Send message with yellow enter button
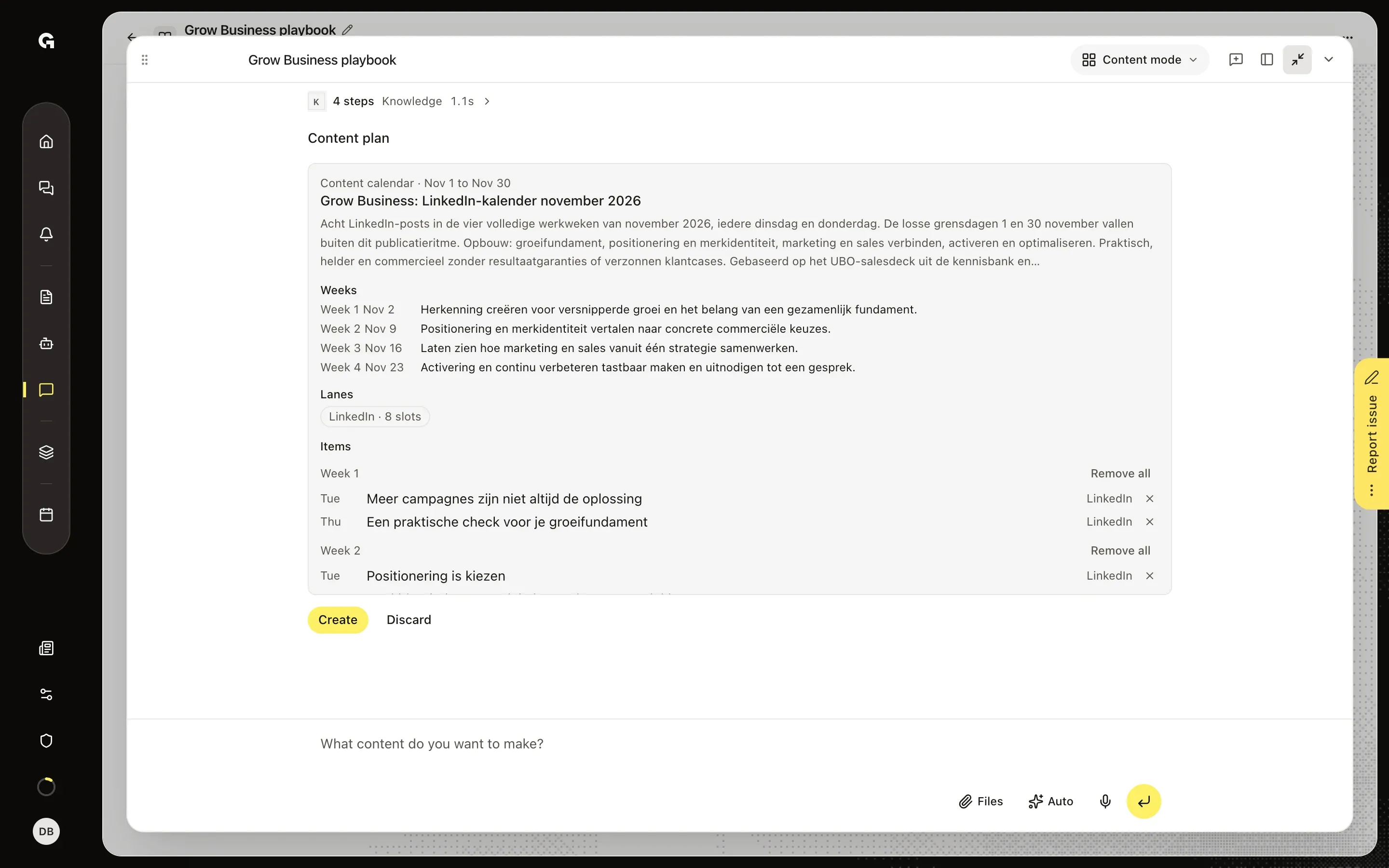The height and width of the screenshot is (868, 1389). [x=1144, y=801]
